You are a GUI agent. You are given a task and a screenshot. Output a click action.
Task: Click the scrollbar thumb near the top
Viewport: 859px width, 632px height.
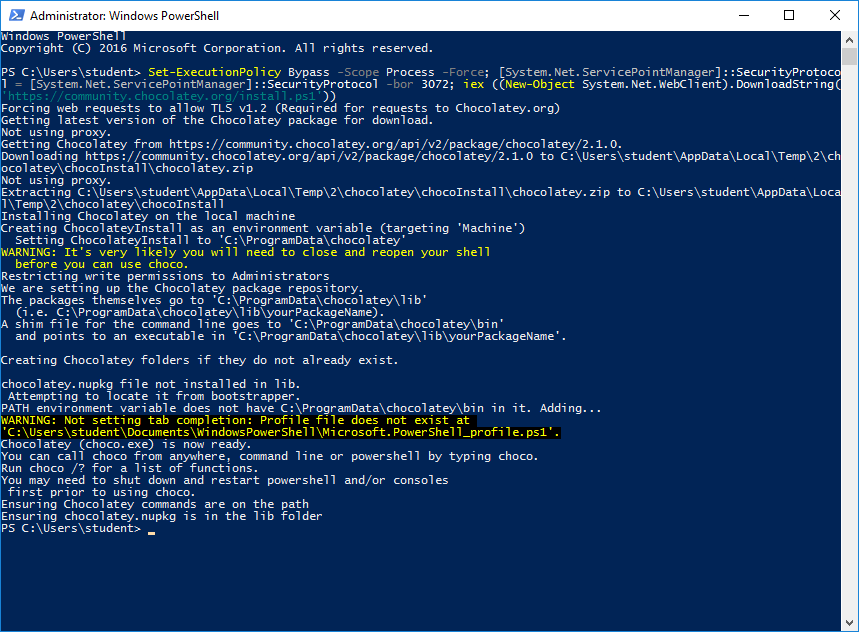click(850, 60)
